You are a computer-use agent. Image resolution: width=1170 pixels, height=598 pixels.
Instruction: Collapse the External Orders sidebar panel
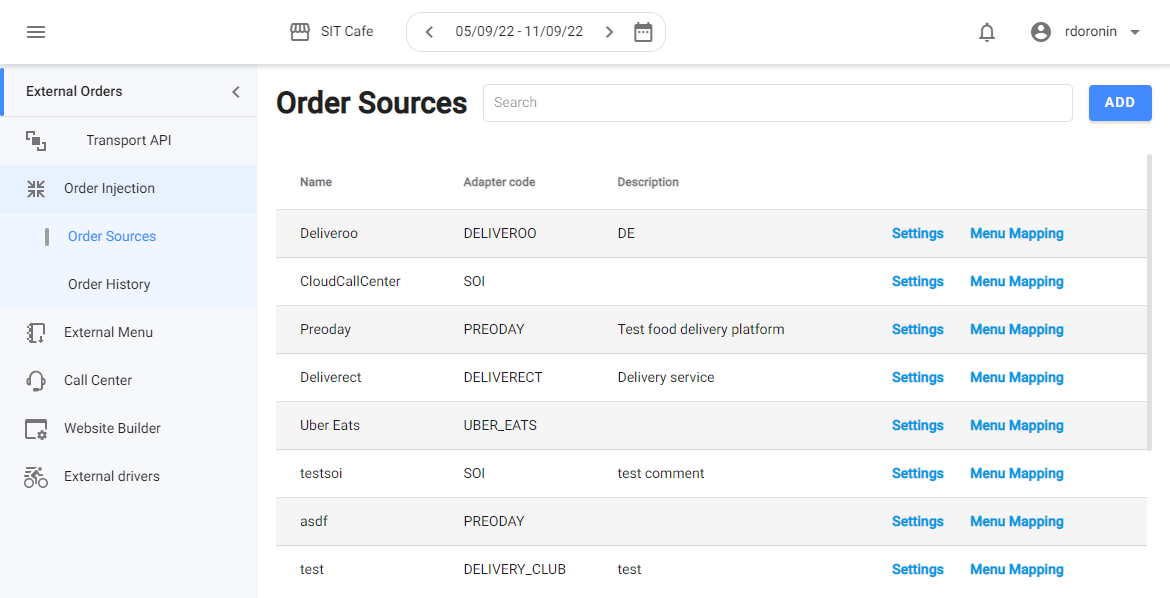pos(236,92)
